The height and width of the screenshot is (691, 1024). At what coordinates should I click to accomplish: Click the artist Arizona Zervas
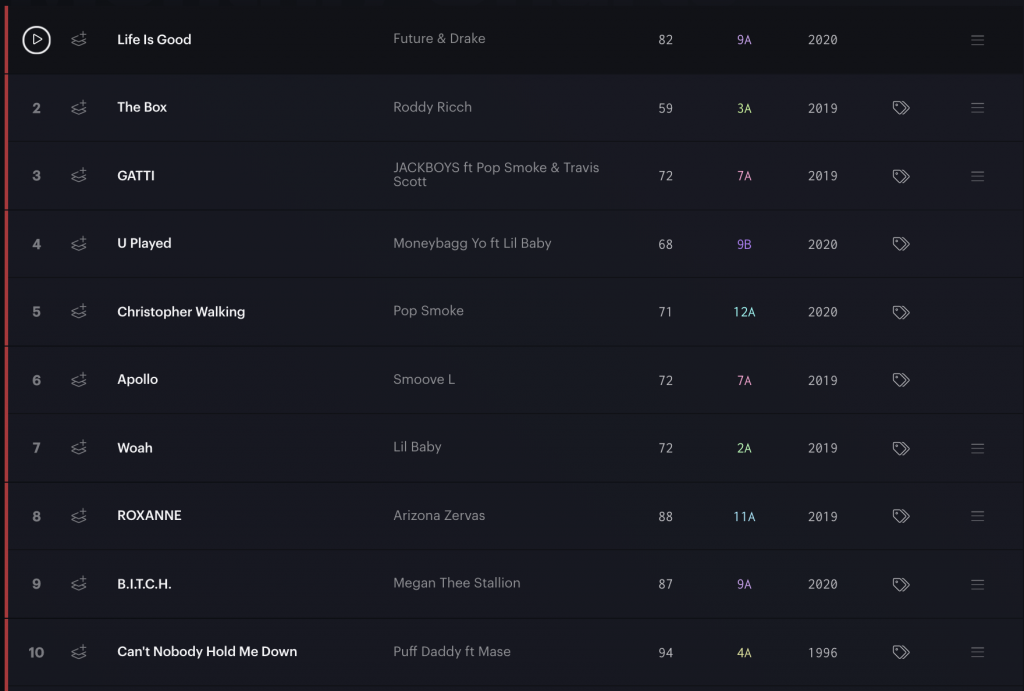tap(439, 515)
